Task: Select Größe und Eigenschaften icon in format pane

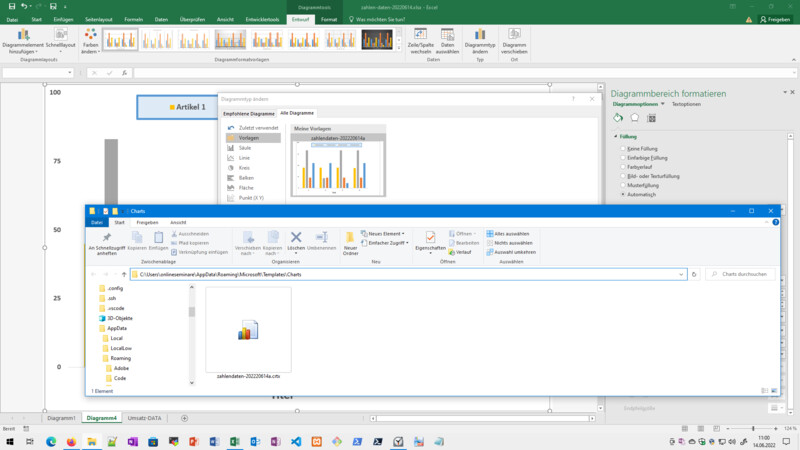Action: [x=651, y=118]
